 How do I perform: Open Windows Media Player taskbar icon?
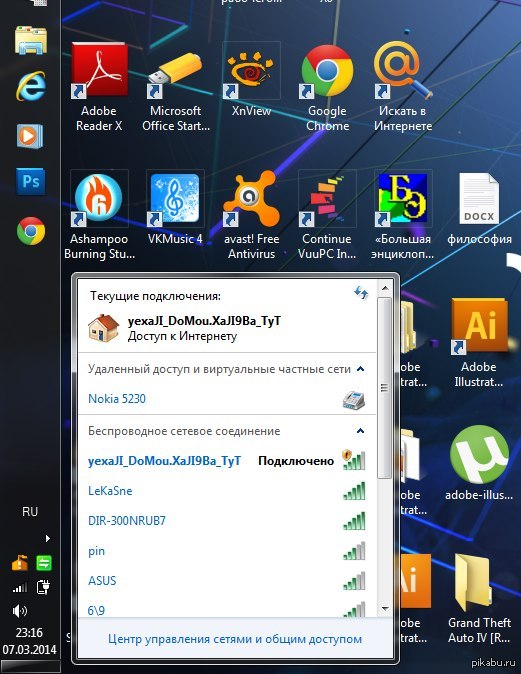coord(30,136)
